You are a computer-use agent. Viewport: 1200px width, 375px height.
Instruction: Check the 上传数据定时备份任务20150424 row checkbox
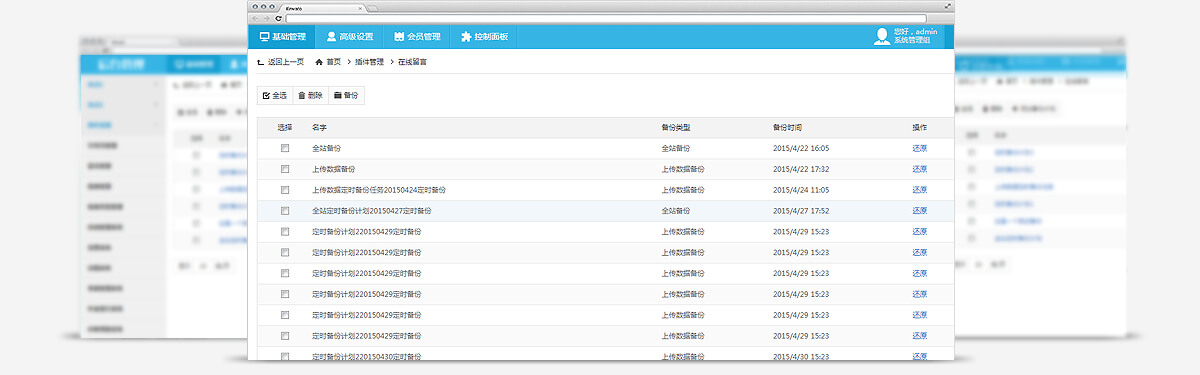pyautogui.click(x=285, y=190)
